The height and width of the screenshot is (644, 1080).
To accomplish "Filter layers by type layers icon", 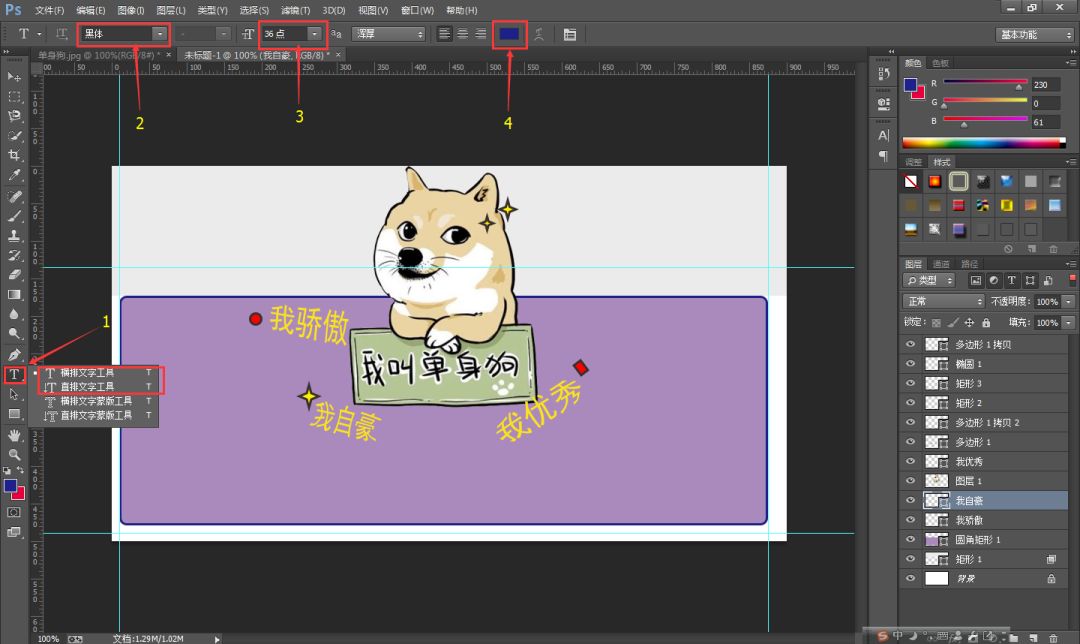I will (1012, 280).
